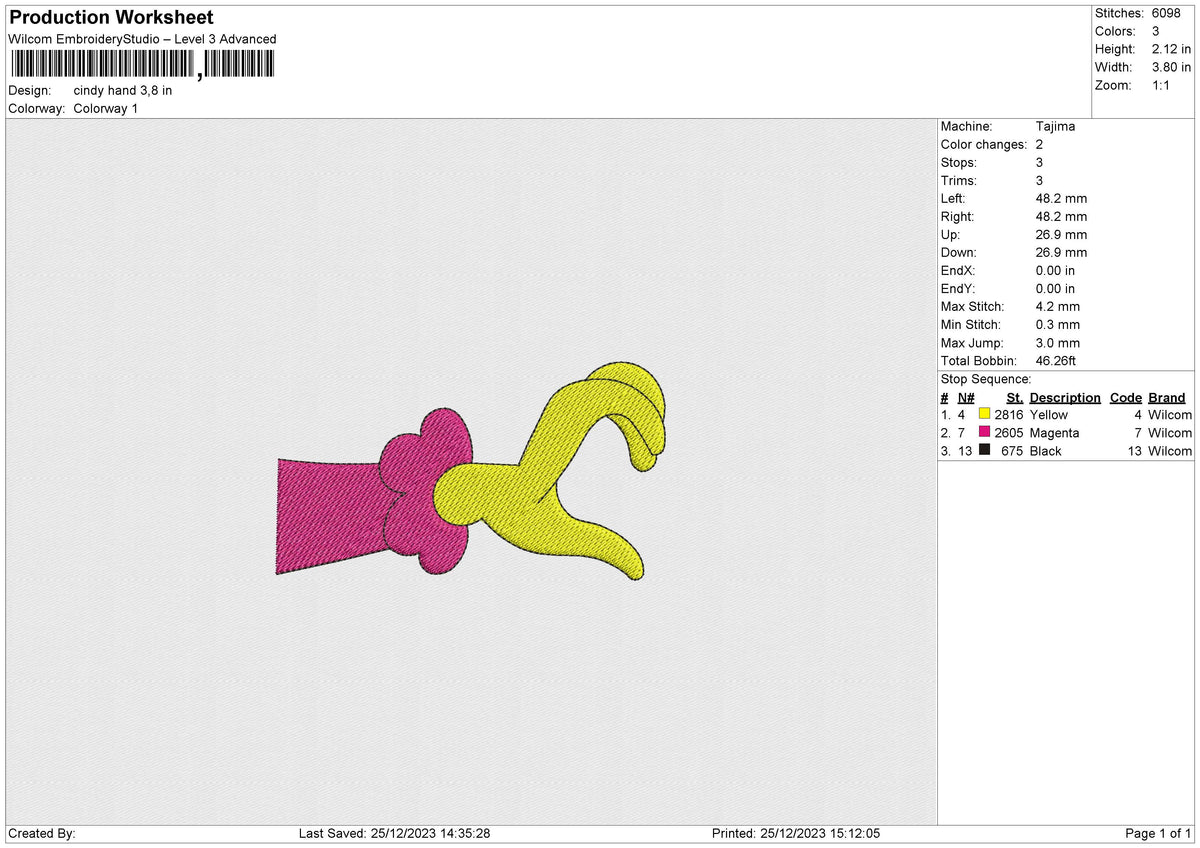
Task: Click the magenta thread color swatch
Action: coord(985,433)
